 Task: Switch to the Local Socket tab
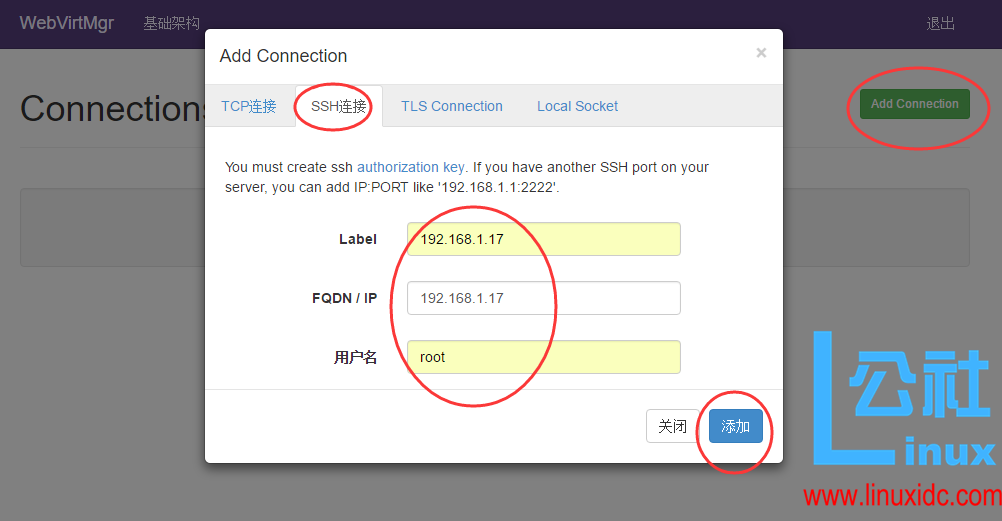[x=577, y=106]
